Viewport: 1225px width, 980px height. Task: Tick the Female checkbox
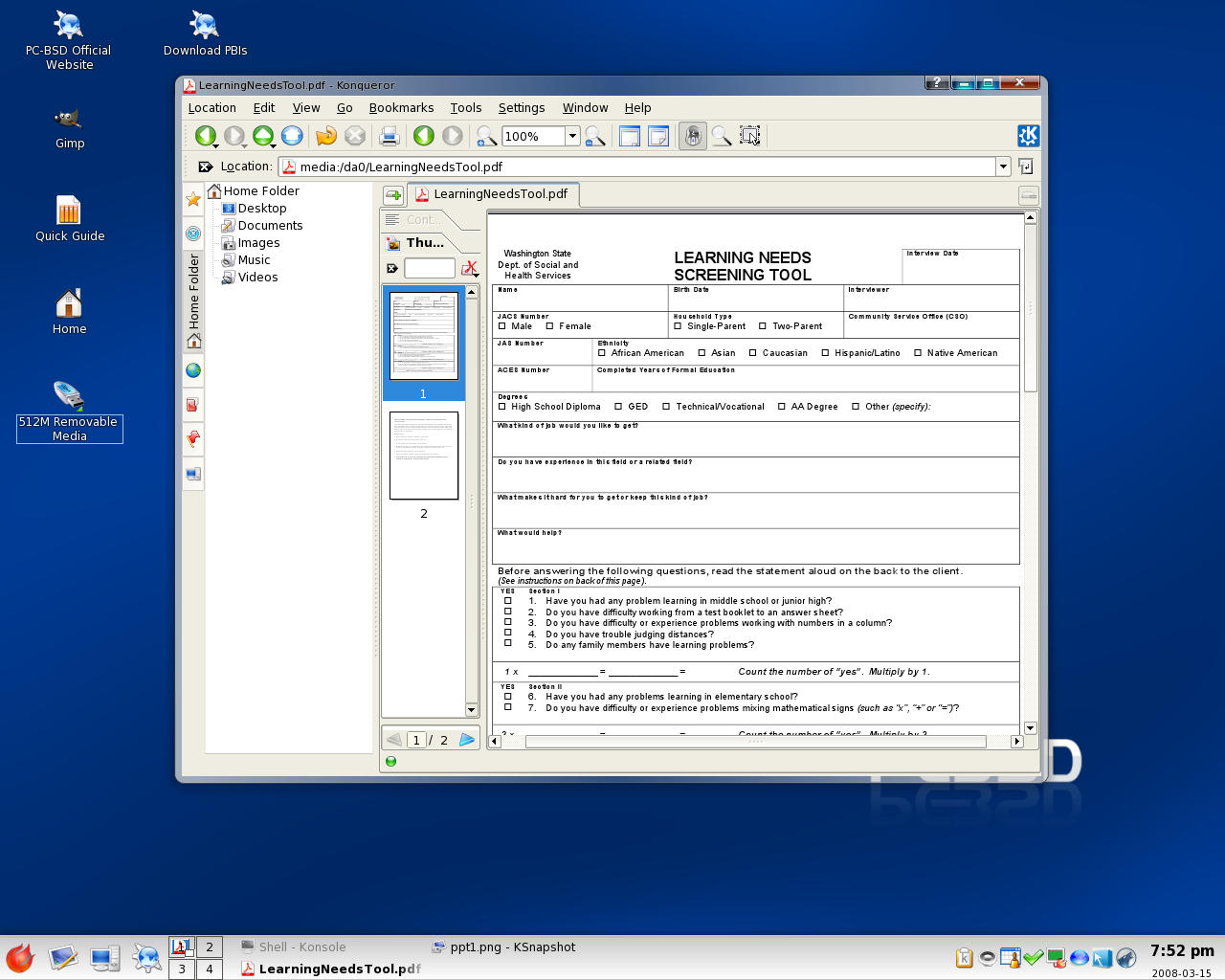pos(550,326)
